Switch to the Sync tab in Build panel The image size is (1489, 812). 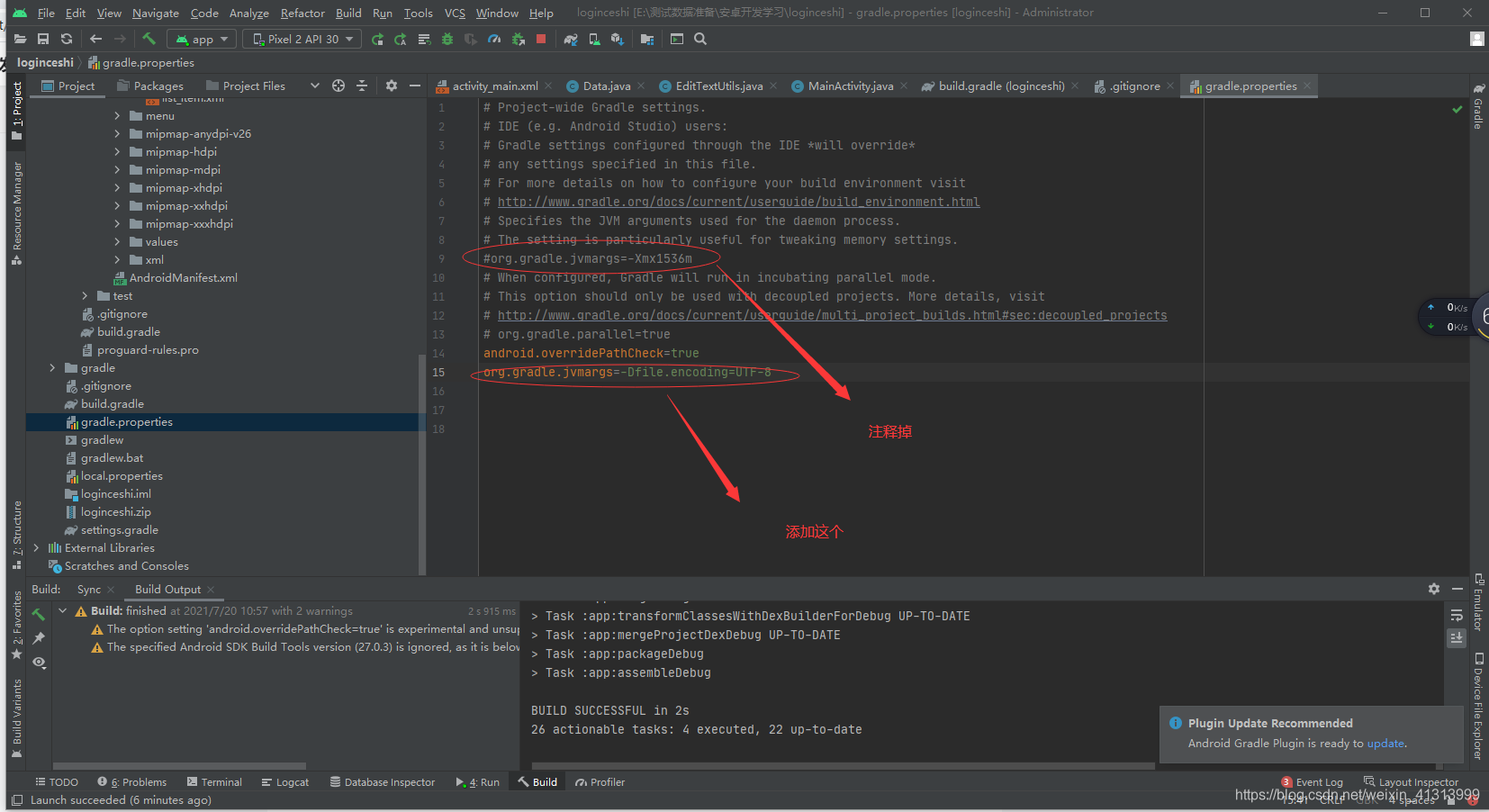click(x=87, y=589)
